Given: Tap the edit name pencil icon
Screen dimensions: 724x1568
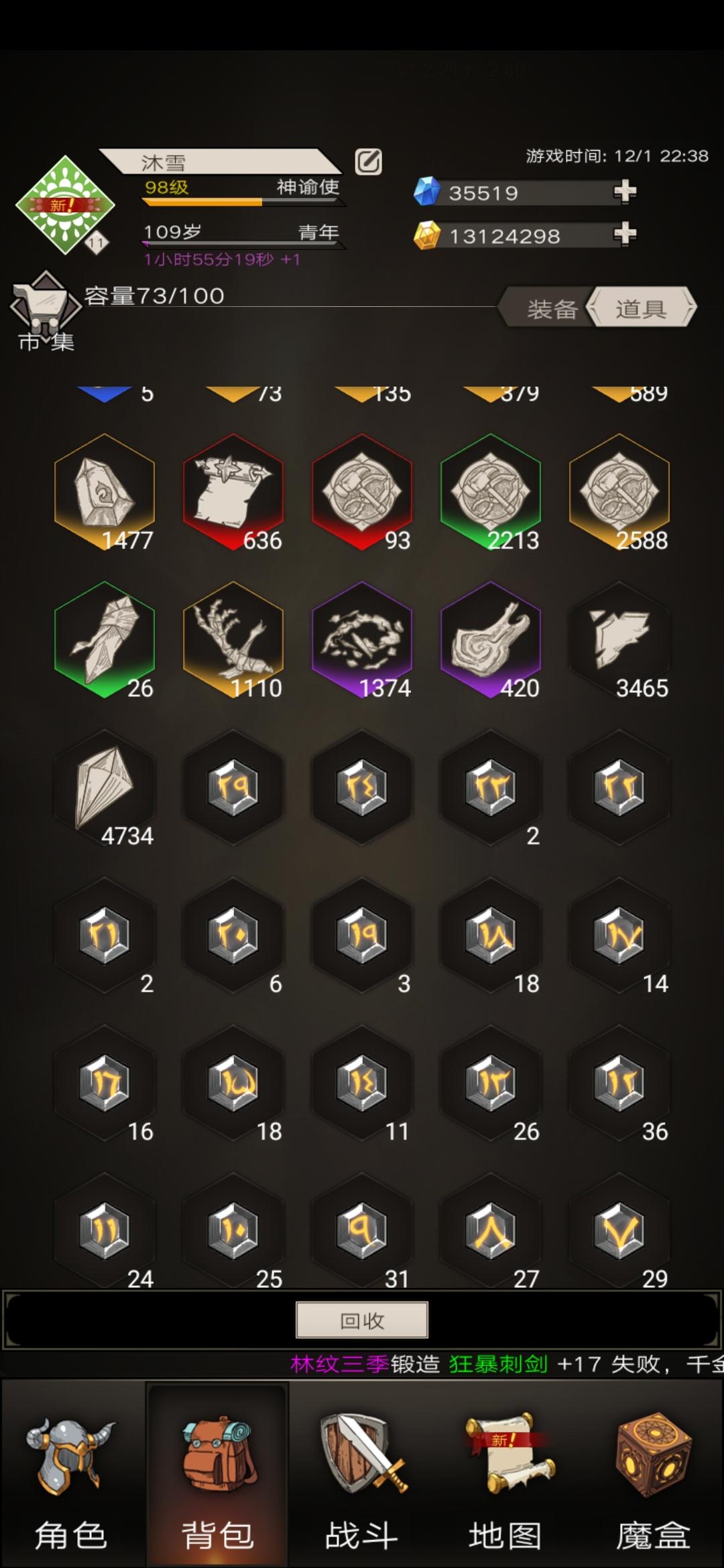Looking at the screenshot, I should click(x=368, y=162).
